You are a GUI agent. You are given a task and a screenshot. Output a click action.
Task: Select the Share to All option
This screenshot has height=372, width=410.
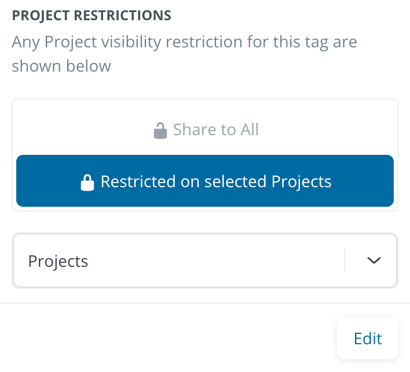pyautogui.click(x=205, y=130)
